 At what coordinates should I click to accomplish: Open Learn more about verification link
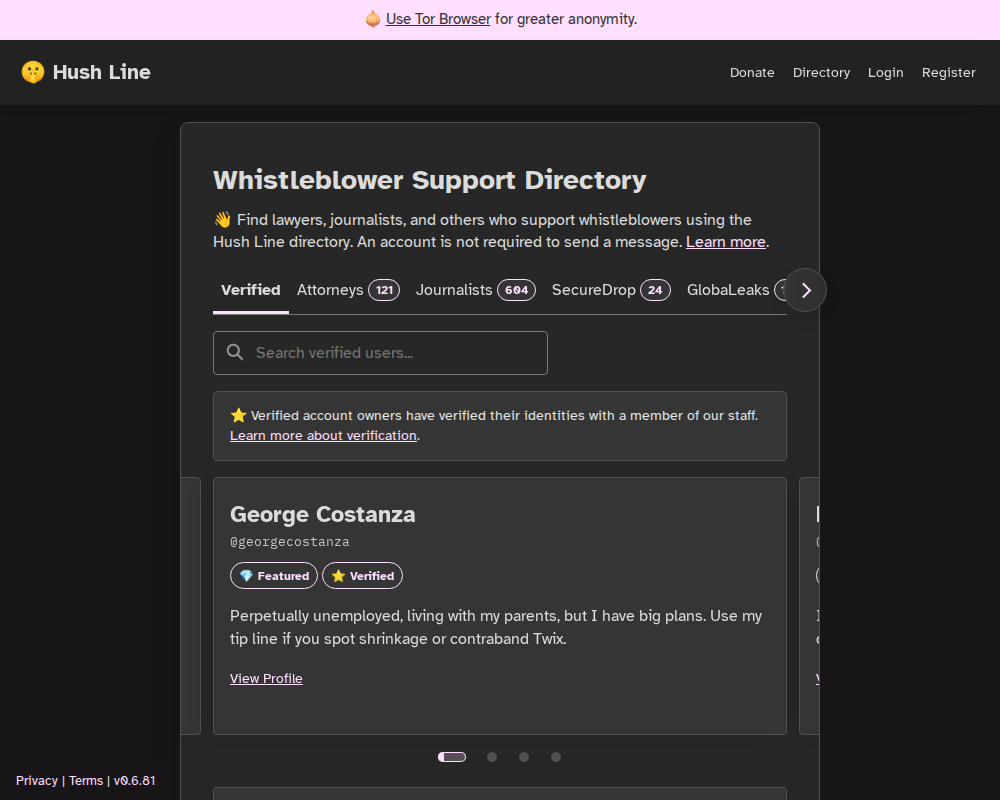click(x=323, y=436)
